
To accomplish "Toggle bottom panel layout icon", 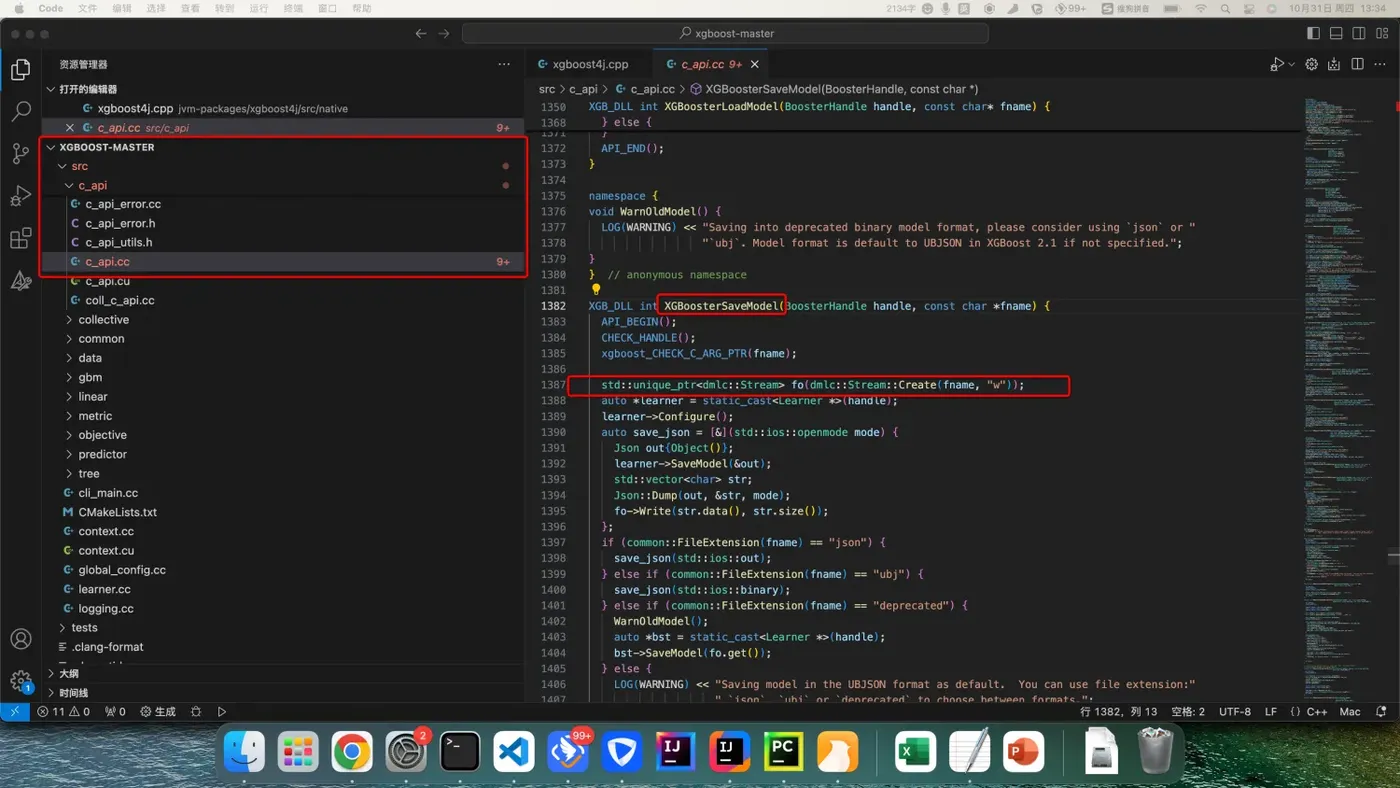I will (1336, 33).
